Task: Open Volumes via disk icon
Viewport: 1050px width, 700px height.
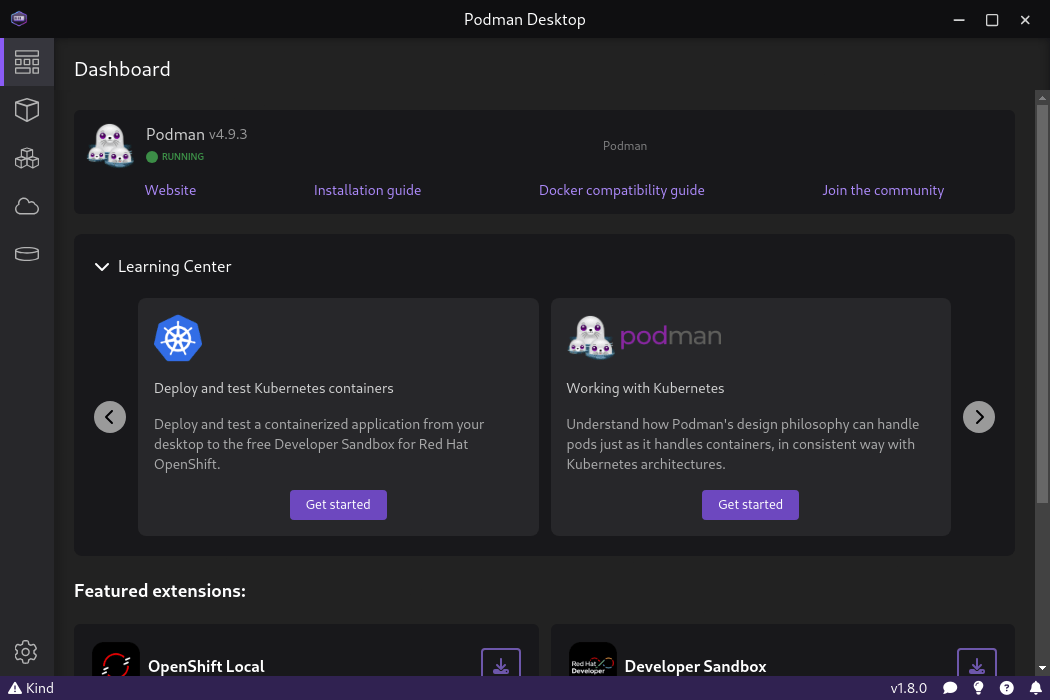Action: [27, 254]
